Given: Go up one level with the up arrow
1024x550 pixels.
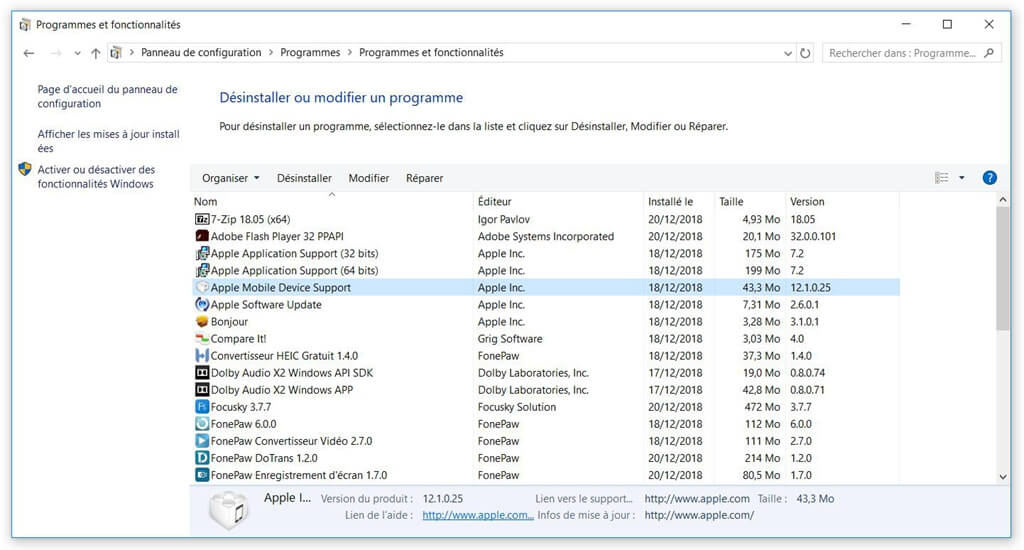Looking at the screenshot, I should pos(96,53).
